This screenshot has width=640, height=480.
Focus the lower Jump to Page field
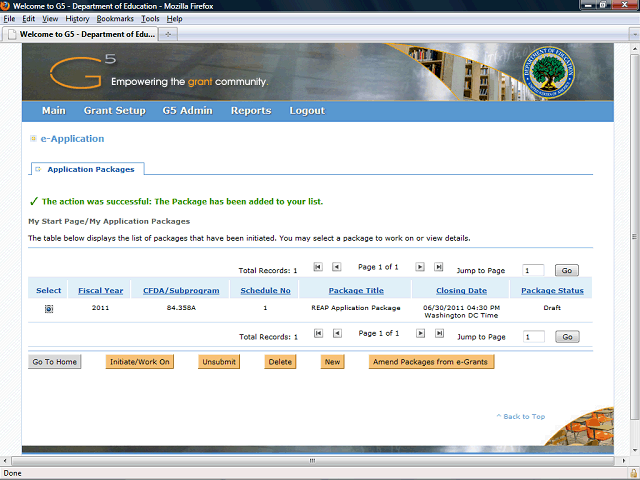534,337
